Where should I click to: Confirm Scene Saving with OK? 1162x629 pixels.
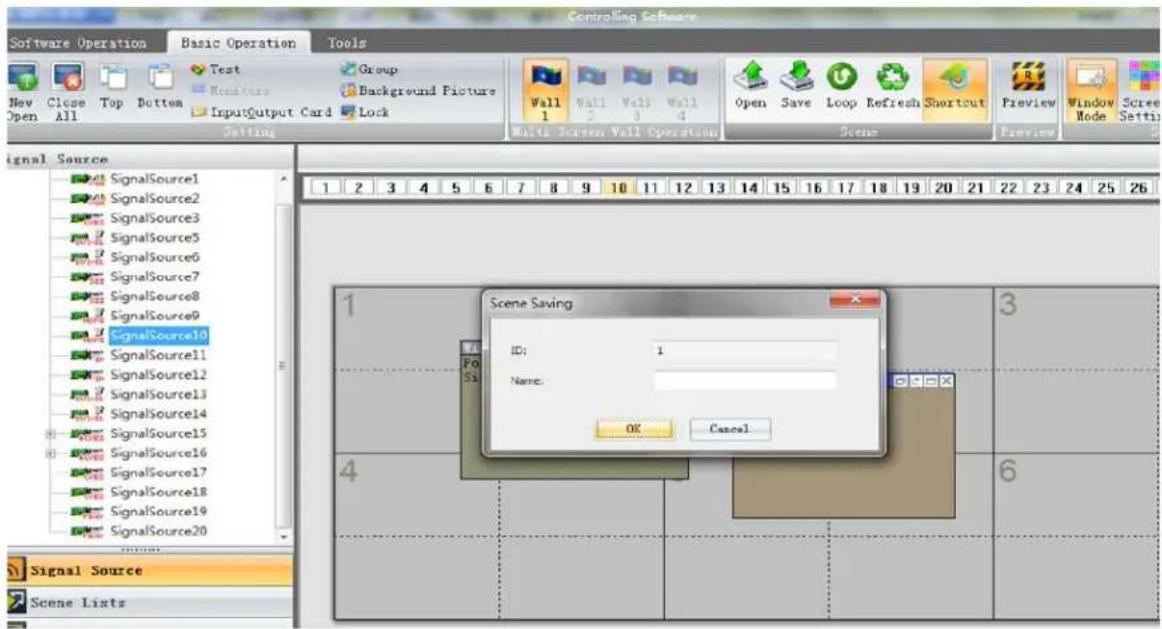634,429
